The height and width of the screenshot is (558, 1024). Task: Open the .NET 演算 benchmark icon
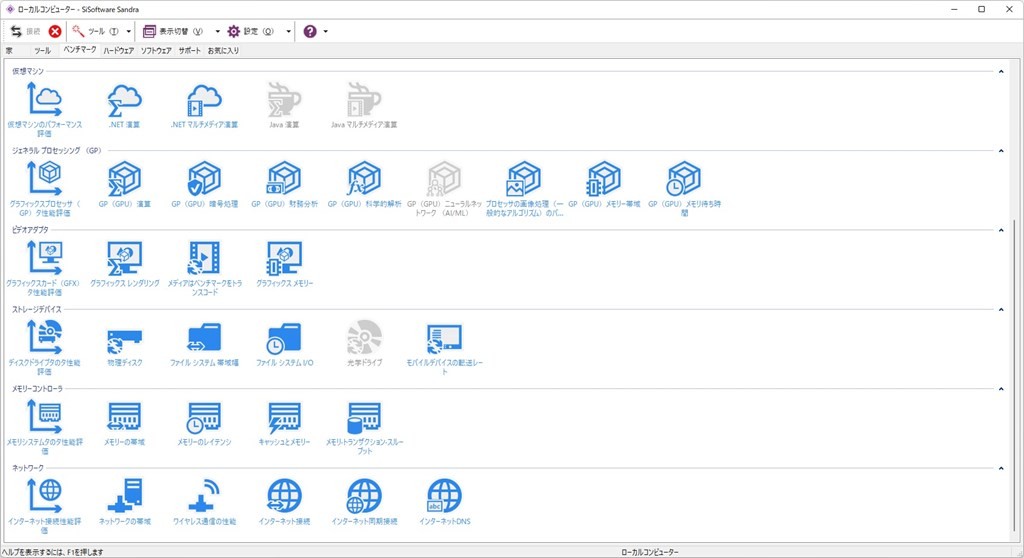[125, 98]
